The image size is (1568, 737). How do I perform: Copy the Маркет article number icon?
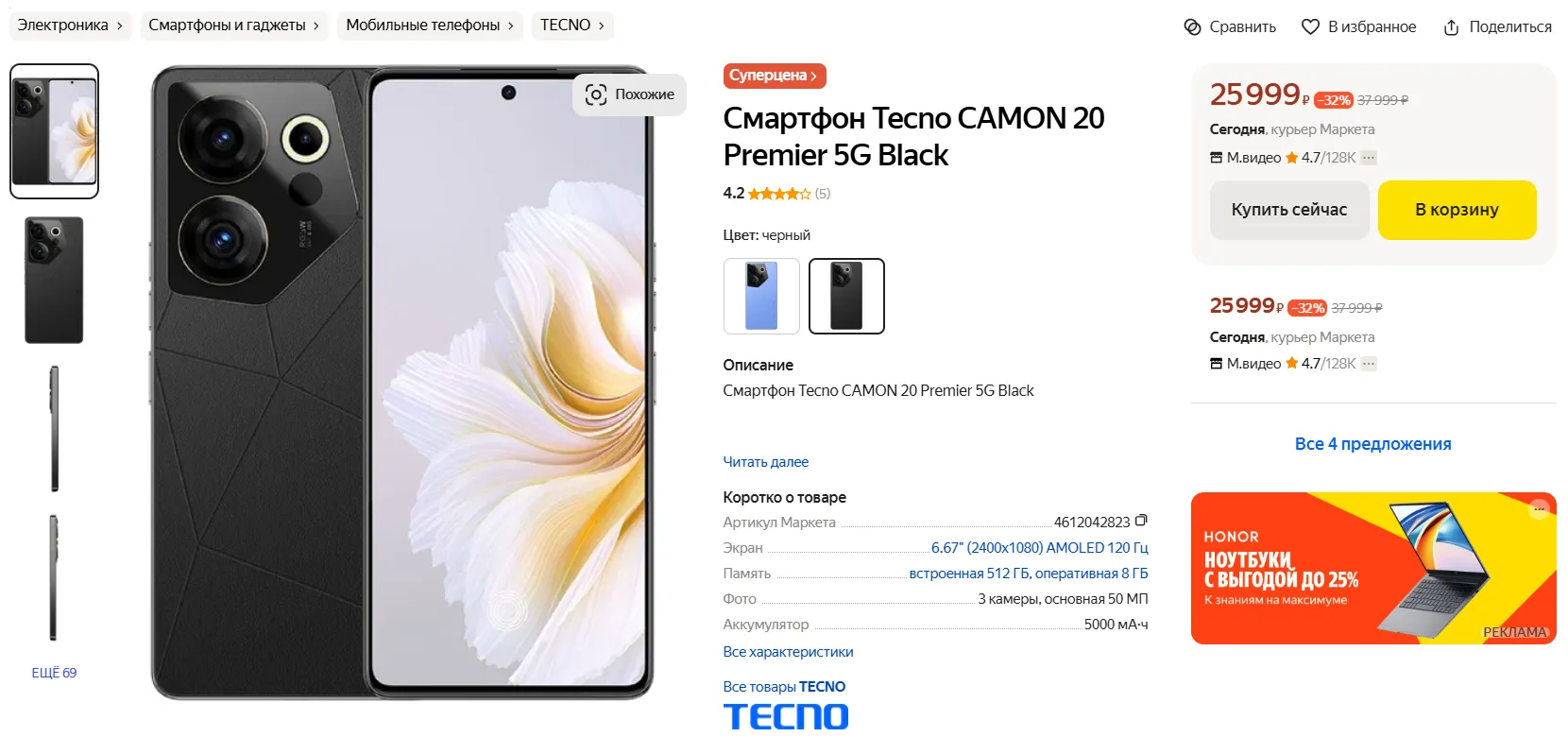pyautogui.click(x=1141, y=521)
